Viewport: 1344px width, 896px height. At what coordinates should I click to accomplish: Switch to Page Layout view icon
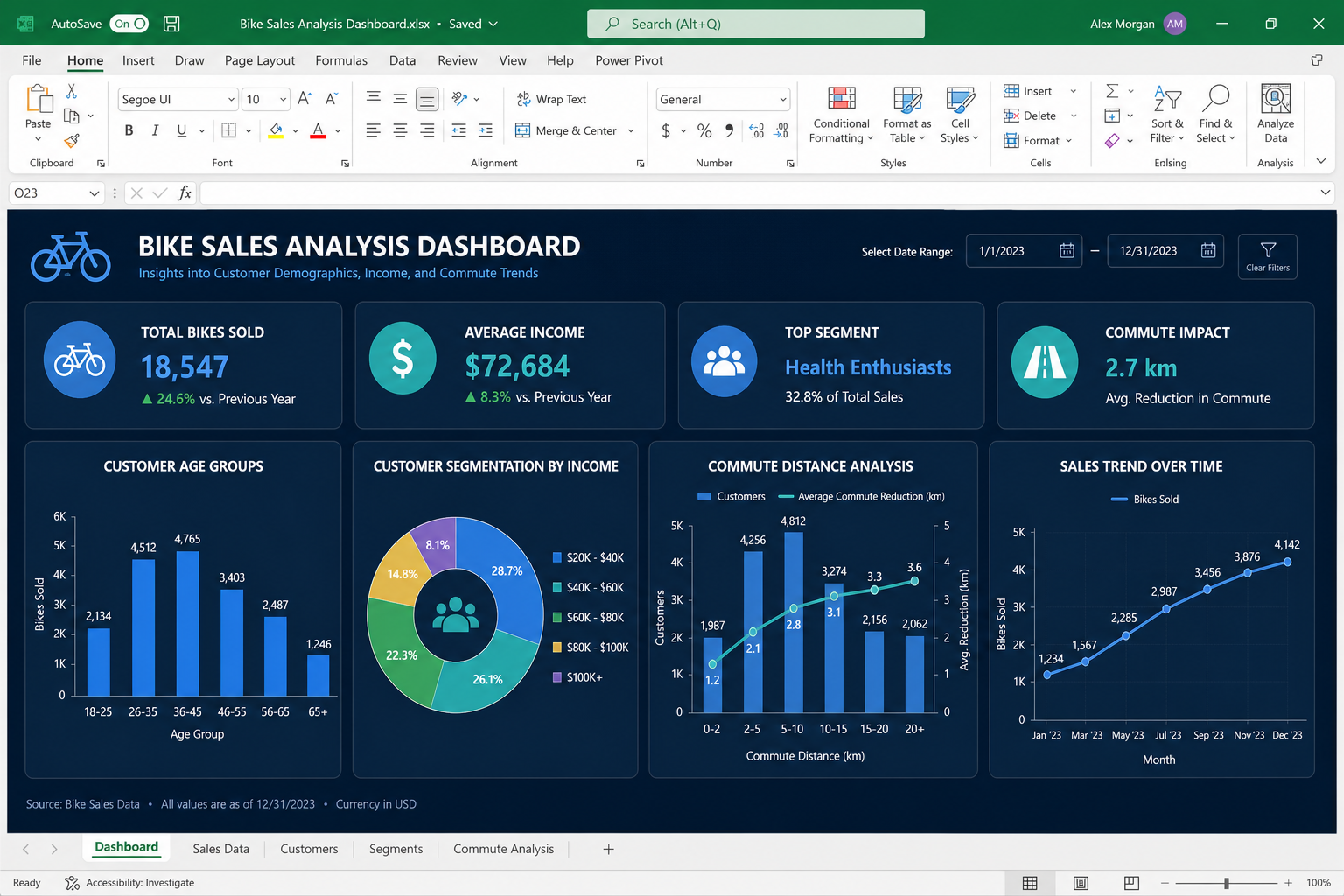1081,883
